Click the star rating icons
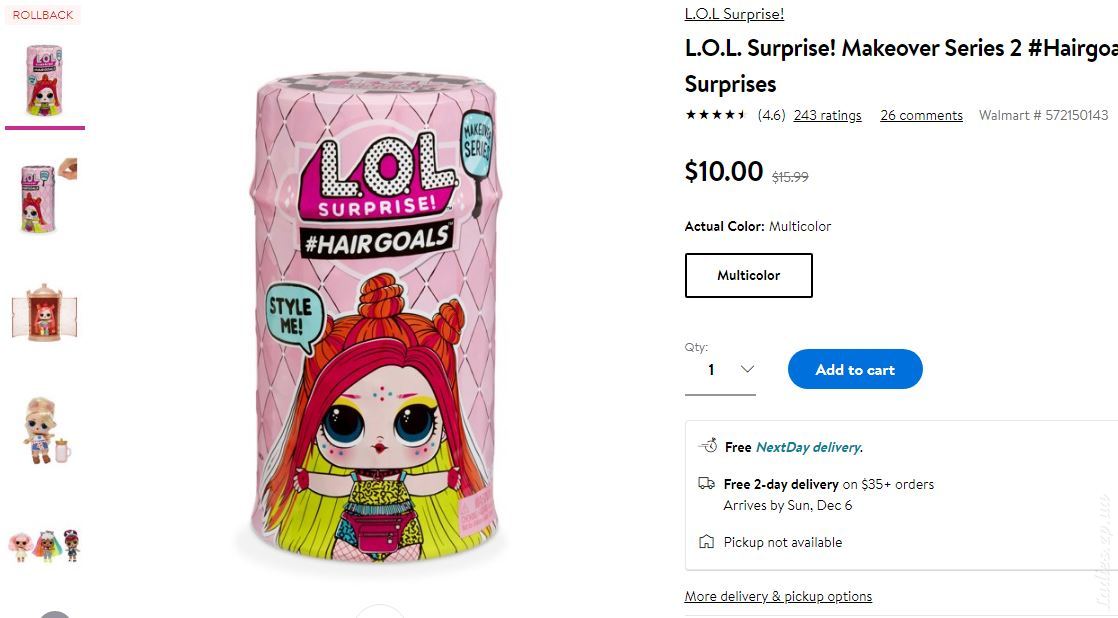The height and width of the screenshot is (618, 1118). 715,115
